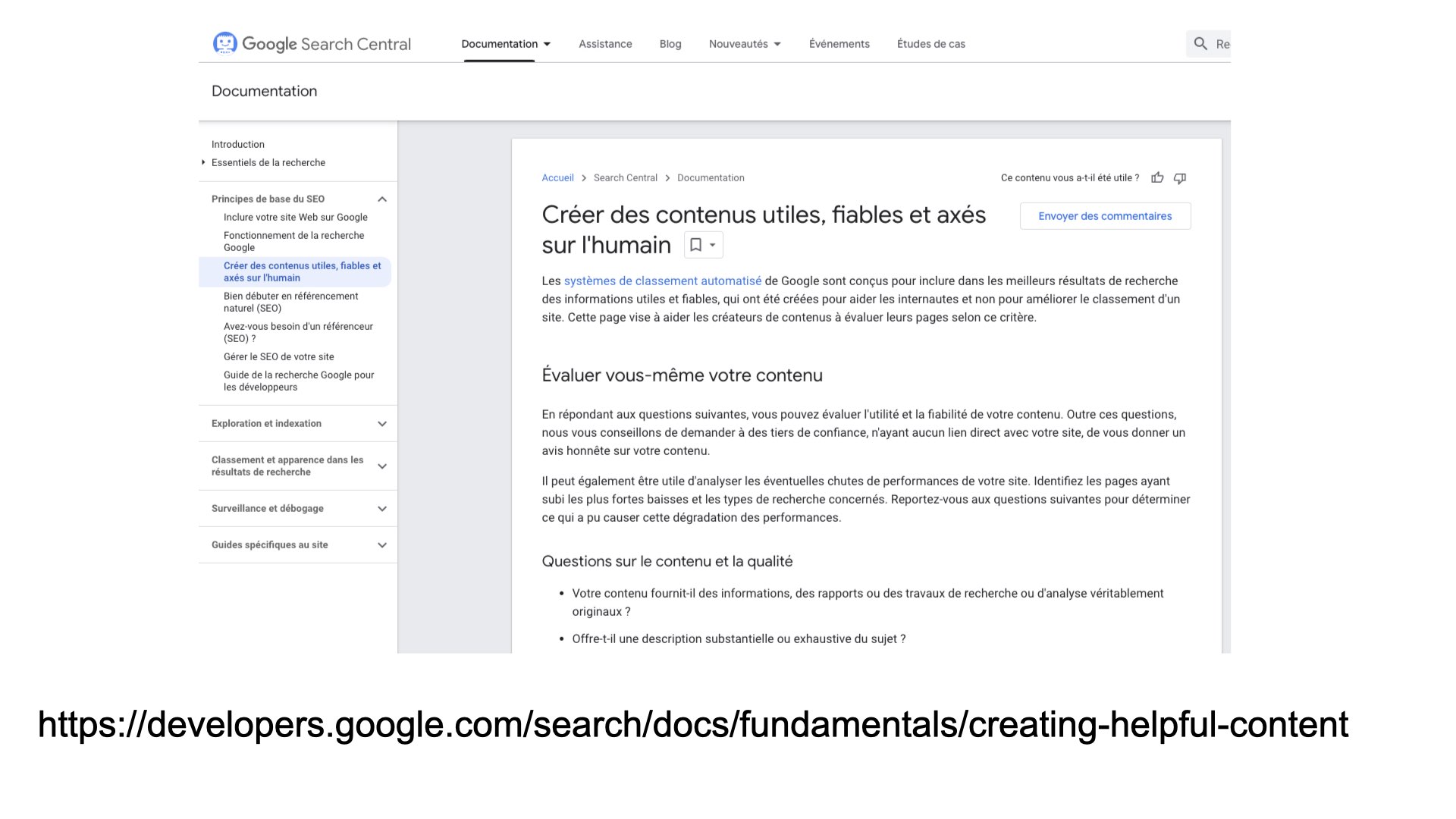Open the bookmark dropdown arrow
Image resolution: width=1456 pixels, height=819 pixels.
click(712, 245)
